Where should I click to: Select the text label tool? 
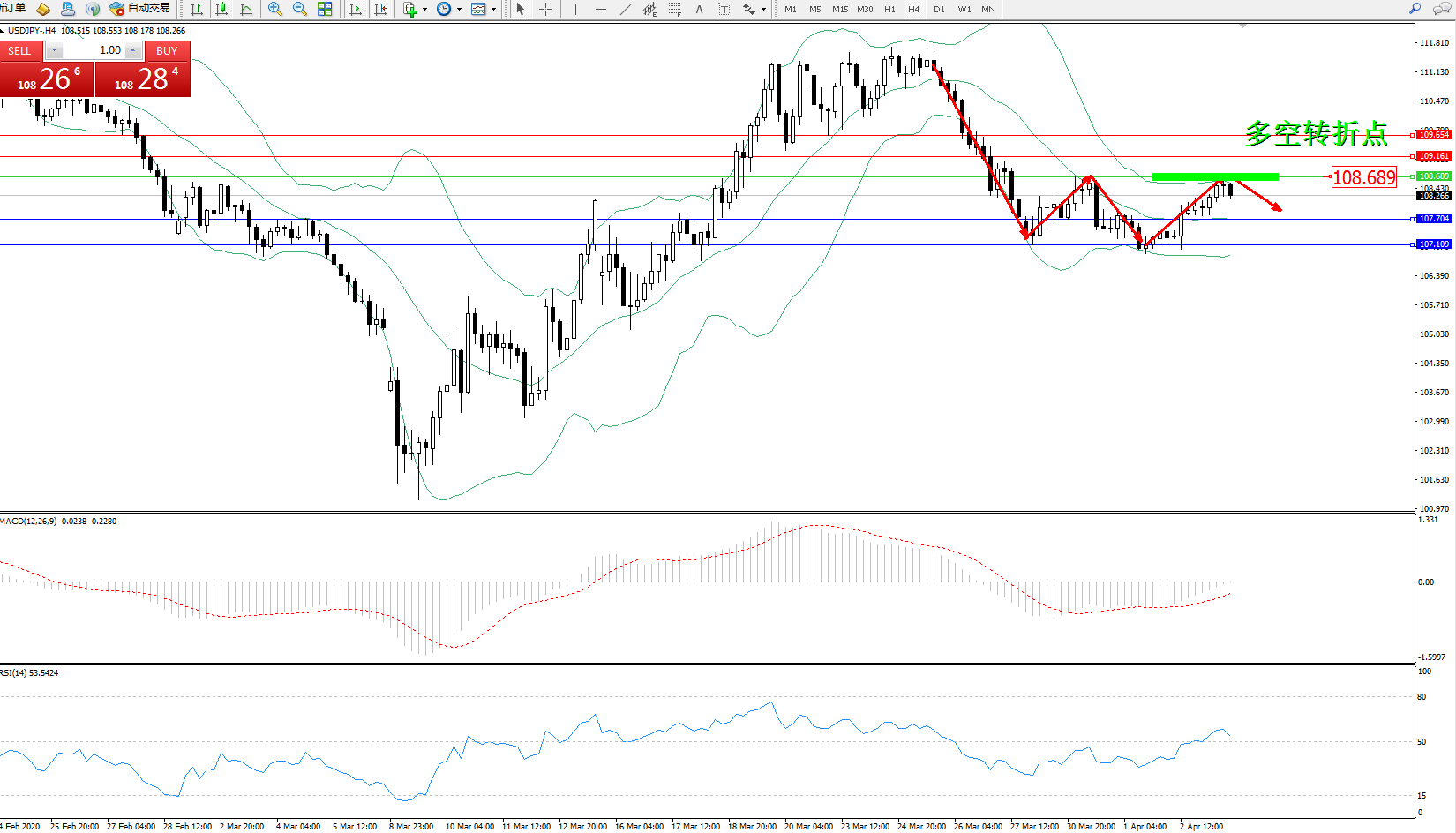700,9
